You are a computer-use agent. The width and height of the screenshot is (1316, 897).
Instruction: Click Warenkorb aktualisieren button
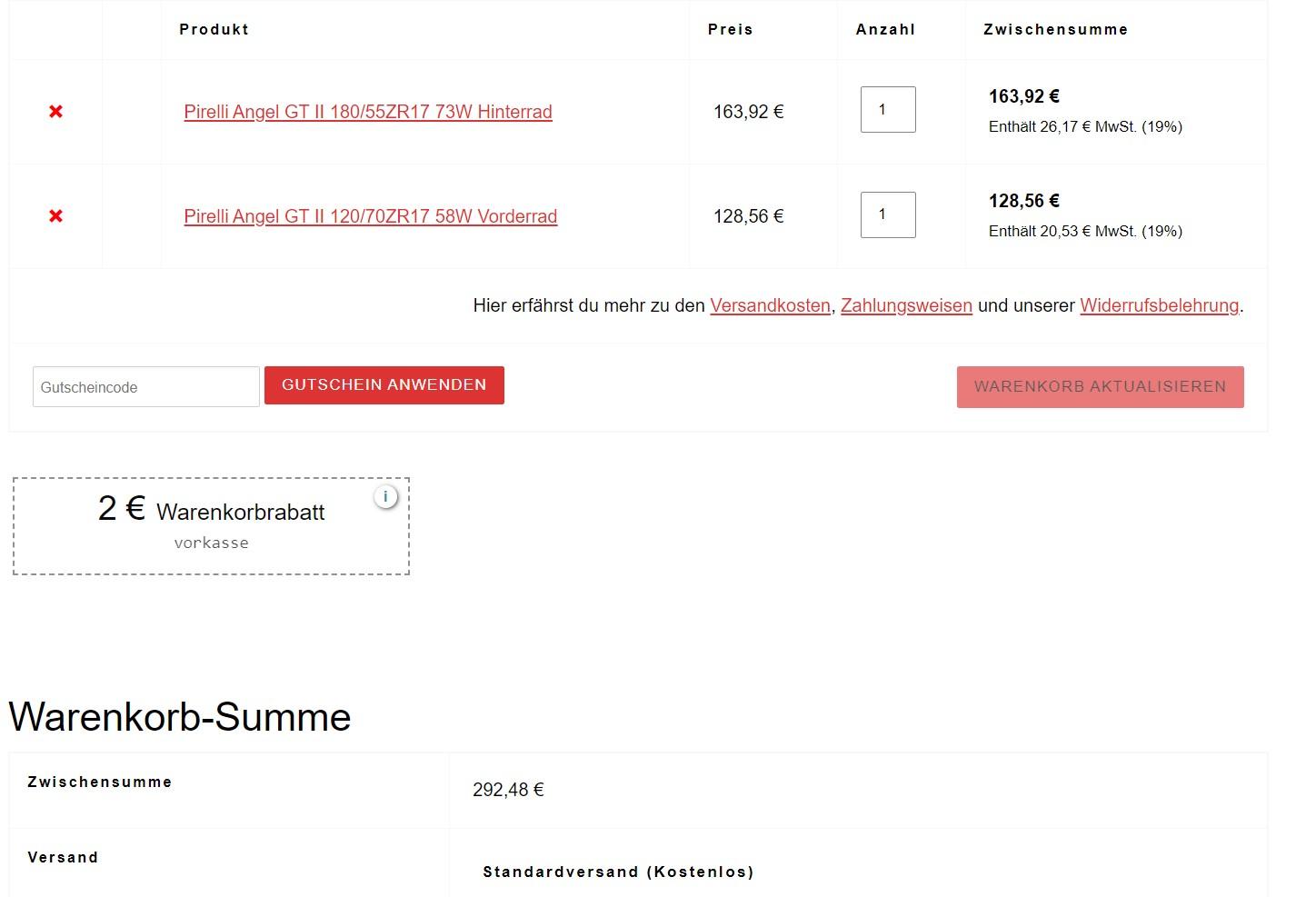(1101, 387)
